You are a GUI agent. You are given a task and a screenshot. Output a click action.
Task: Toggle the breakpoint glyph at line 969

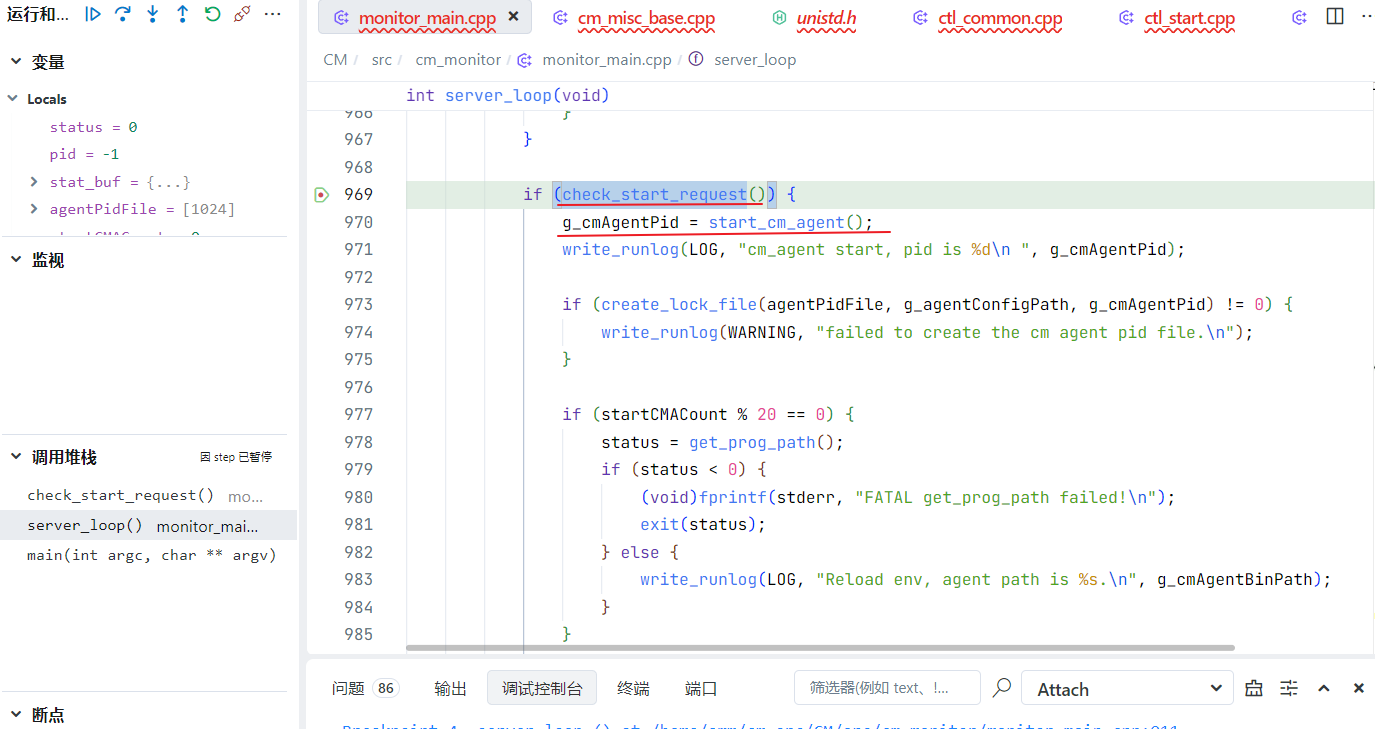(x=321, y=195)
